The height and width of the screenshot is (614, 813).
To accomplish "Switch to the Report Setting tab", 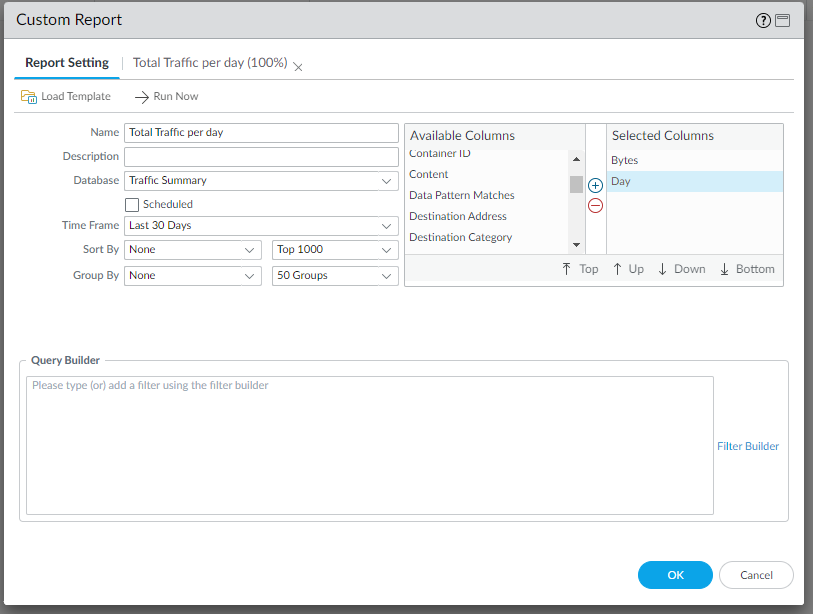I will pos(67,63).
